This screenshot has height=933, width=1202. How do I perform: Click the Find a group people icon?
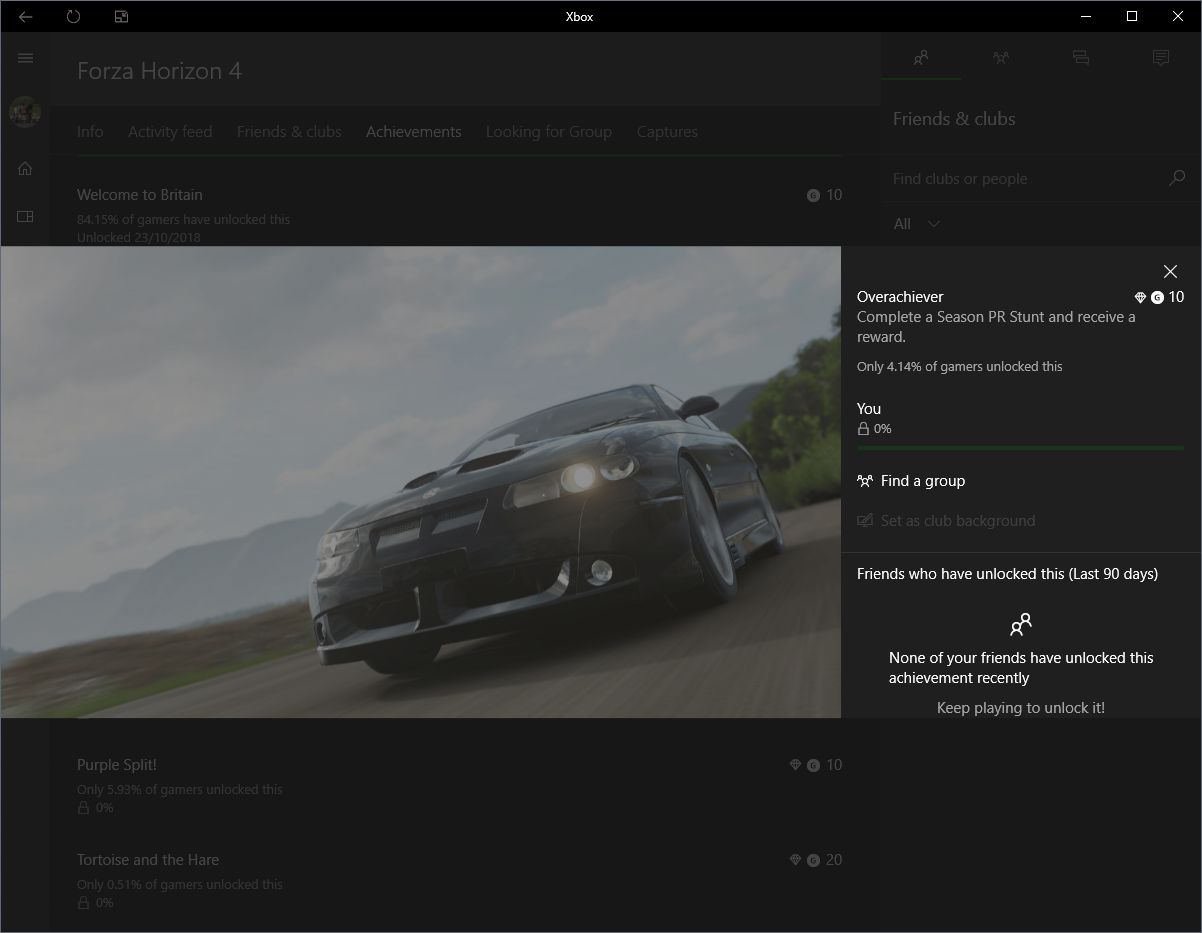pyautogui.click(x=865, y=481)
